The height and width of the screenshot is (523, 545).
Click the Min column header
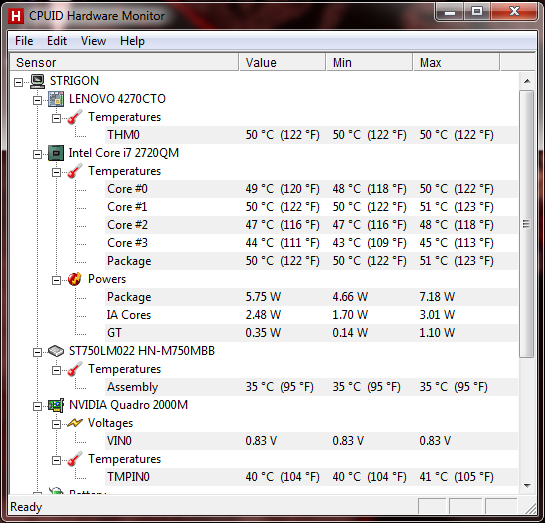tap(369, 63)
